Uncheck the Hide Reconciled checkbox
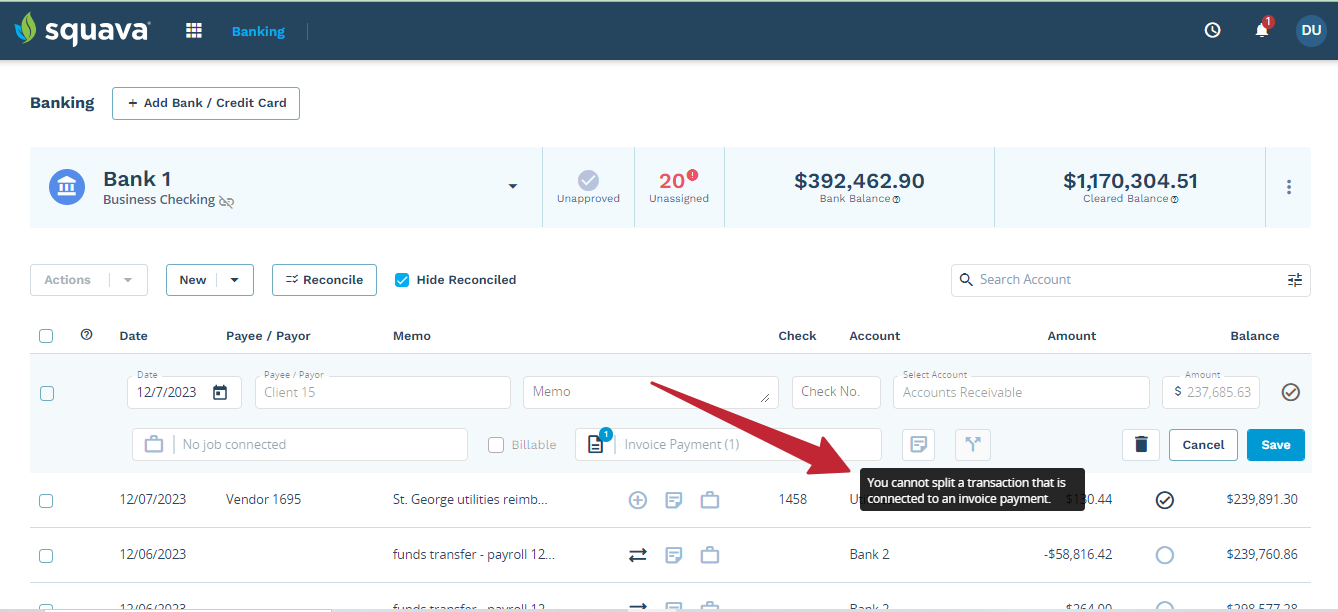Image resolution: width=1338 pixels, height=612 pixels. pyautogui.click(x=402, y=280)
